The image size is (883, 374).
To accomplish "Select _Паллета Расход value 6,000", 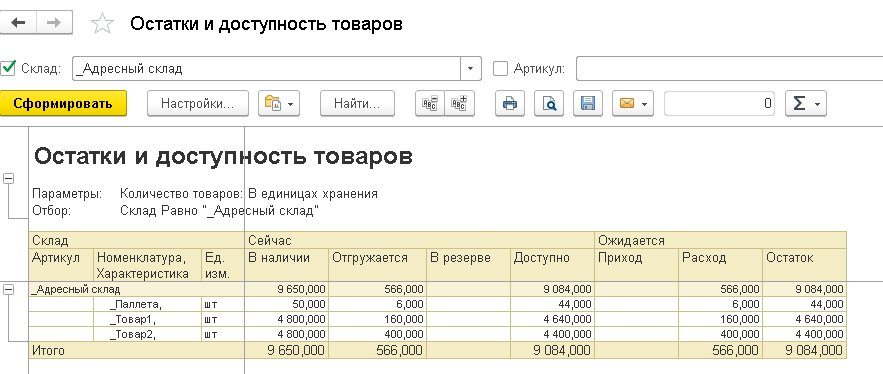I will coord(720,305).
